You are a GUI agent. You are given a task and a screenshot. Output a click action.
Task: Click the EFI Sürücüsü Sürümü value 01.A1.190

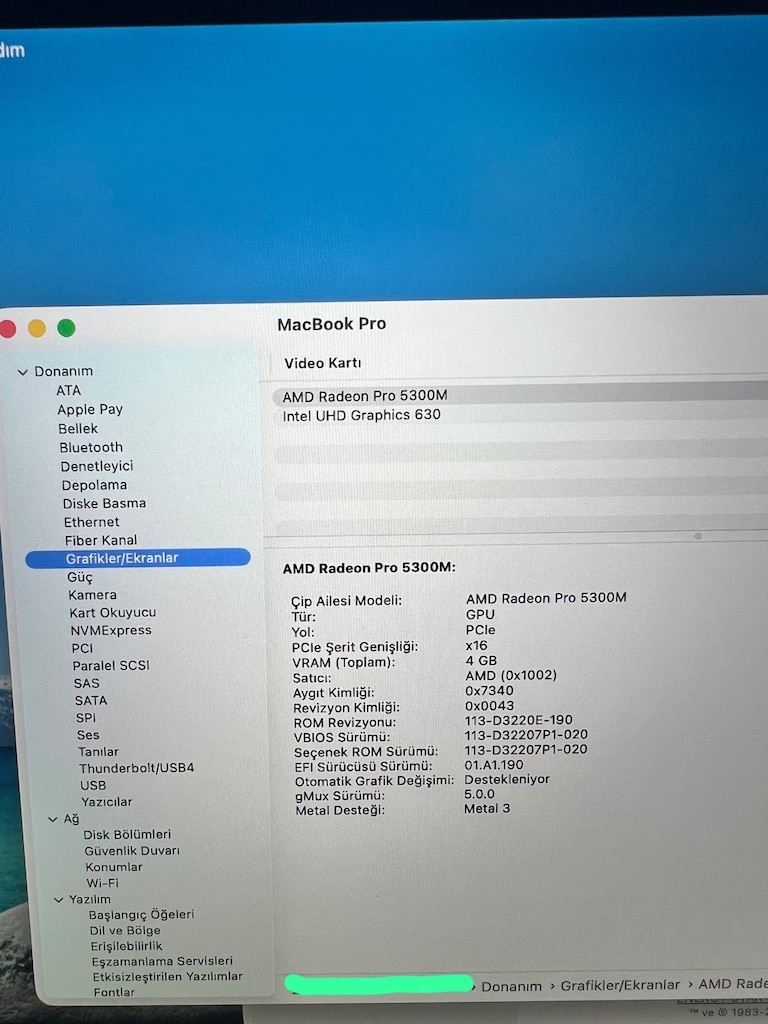494,765
